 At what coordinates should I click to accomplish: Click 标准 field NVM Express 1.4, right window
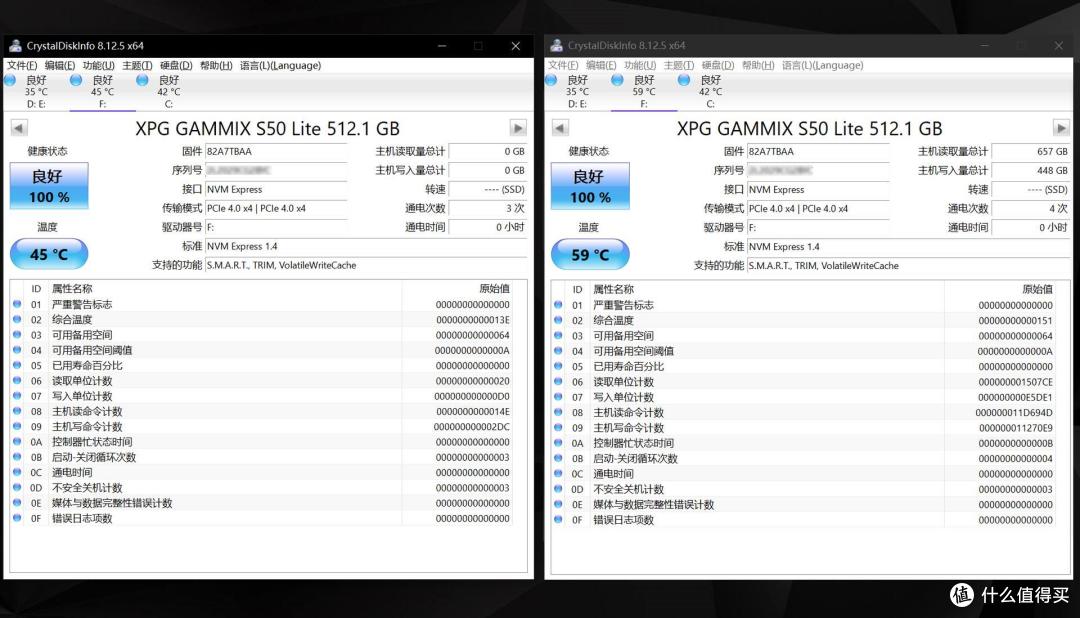(x=909, y=247)
